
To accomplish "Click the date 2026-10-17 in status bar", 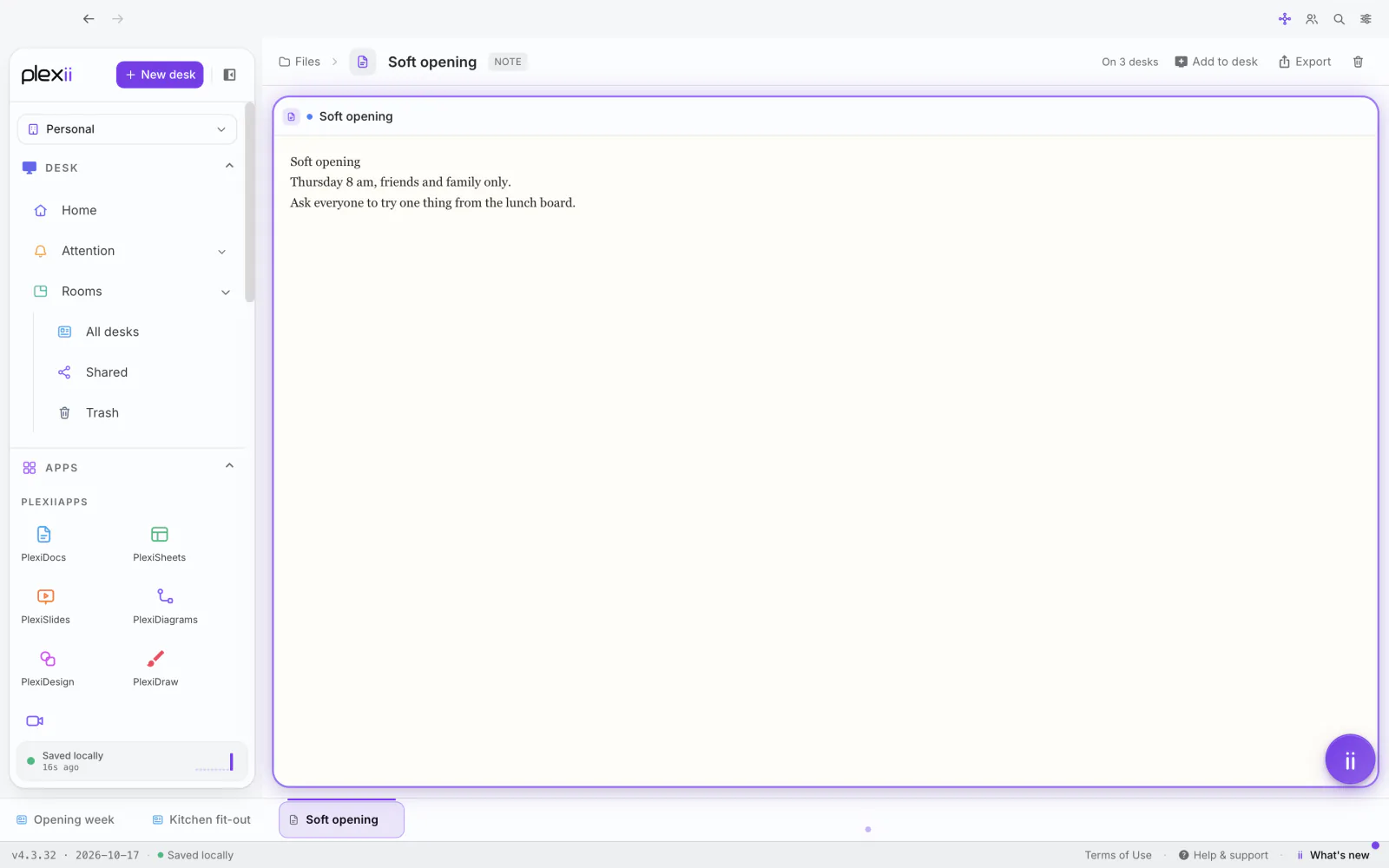I will pyautogui.click(x=108, y=855).
